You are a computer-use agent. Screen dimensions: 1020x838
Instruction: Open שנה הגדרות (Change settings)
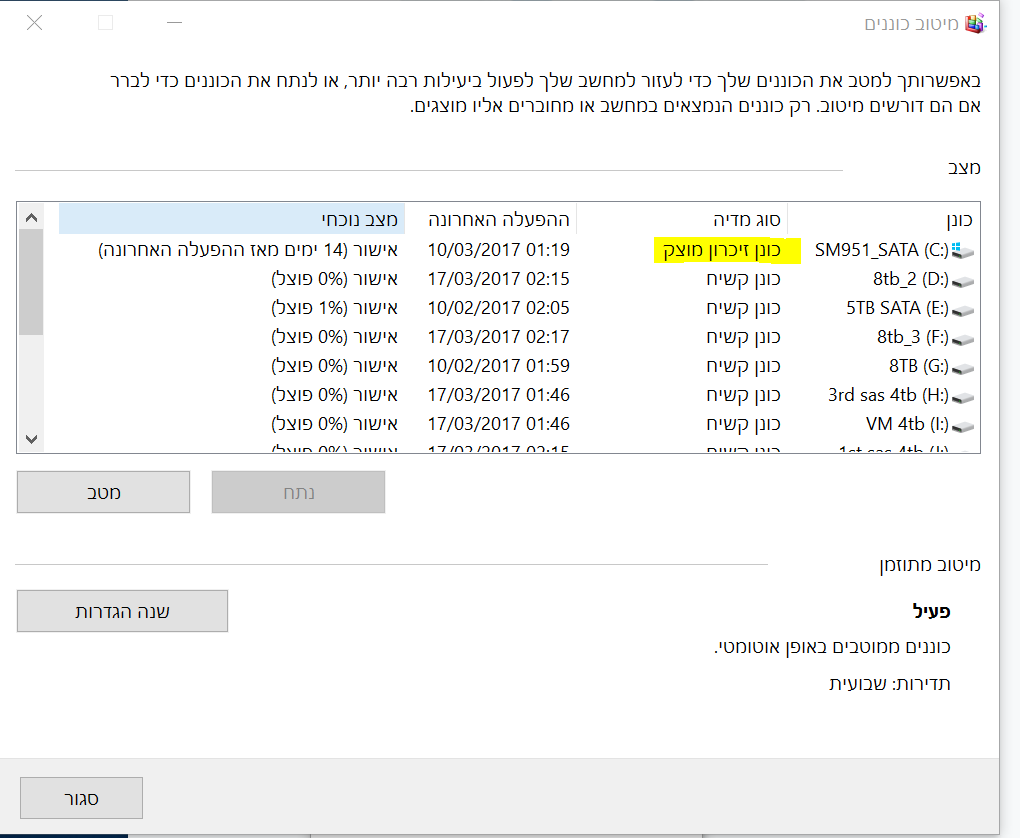click(122, 611)
